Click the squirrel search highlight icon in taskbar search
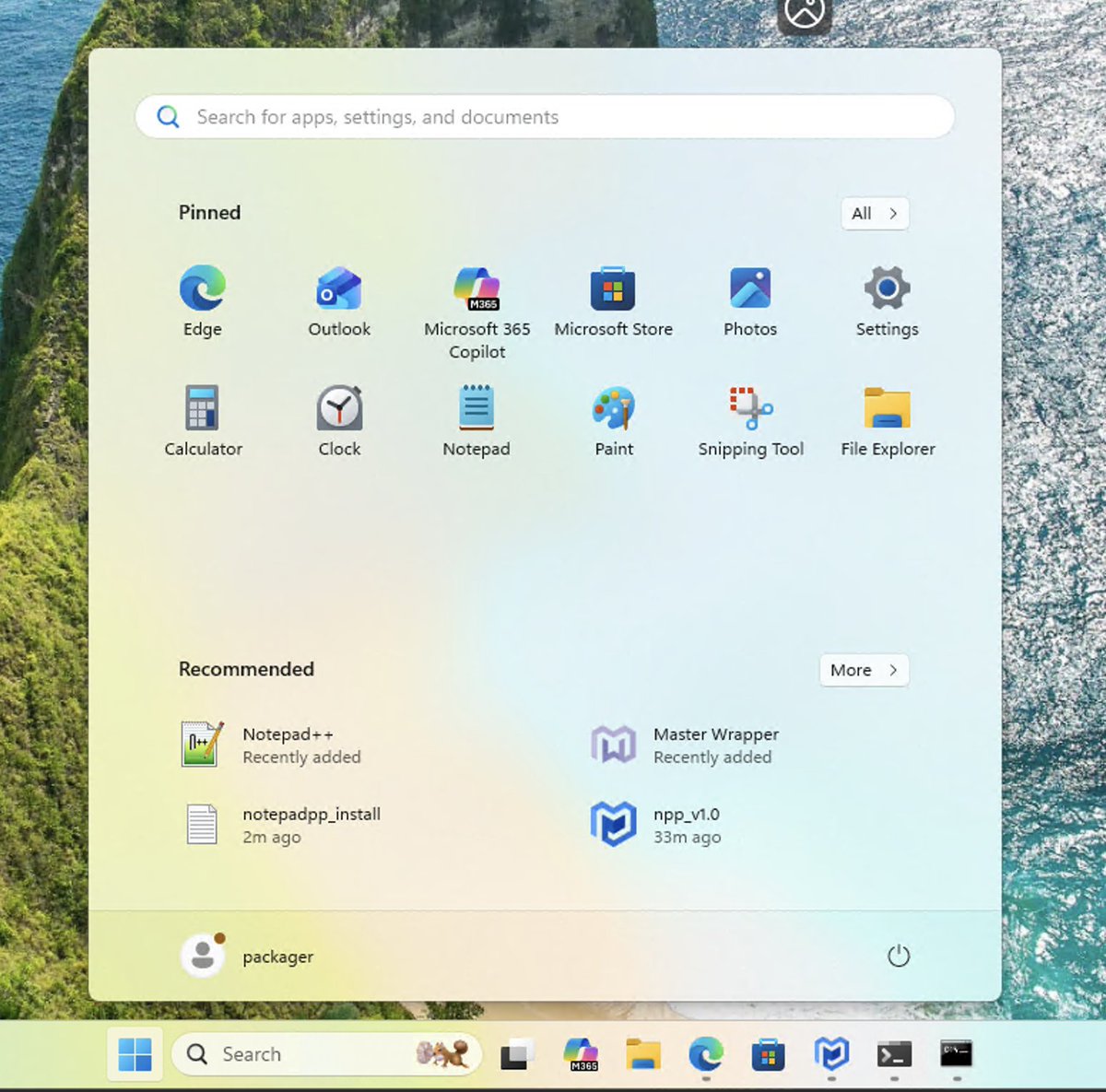 (442, 1053)
